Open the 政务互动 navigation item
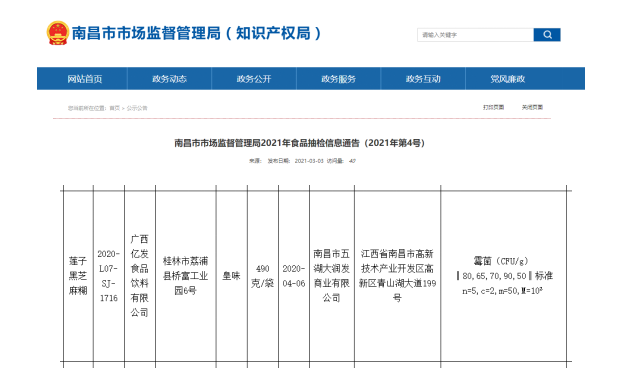 pos(423,79)
